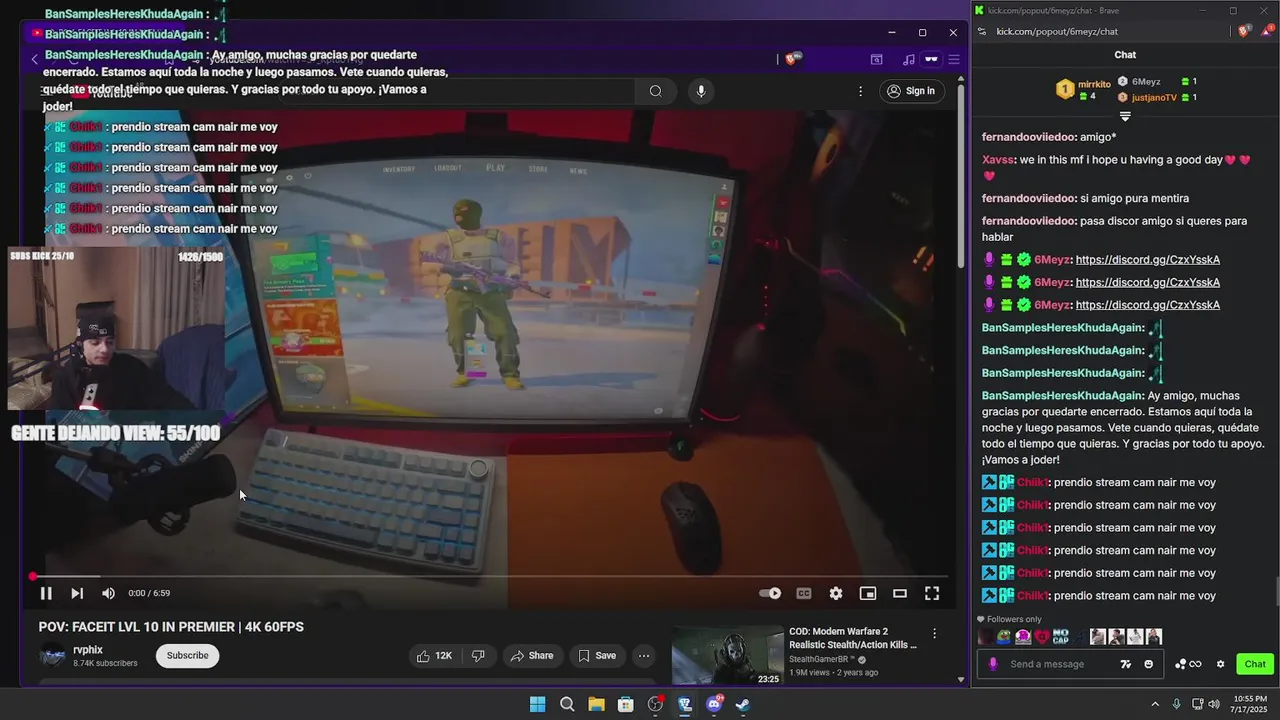Share the YouTube video

(x=531, y=656)
